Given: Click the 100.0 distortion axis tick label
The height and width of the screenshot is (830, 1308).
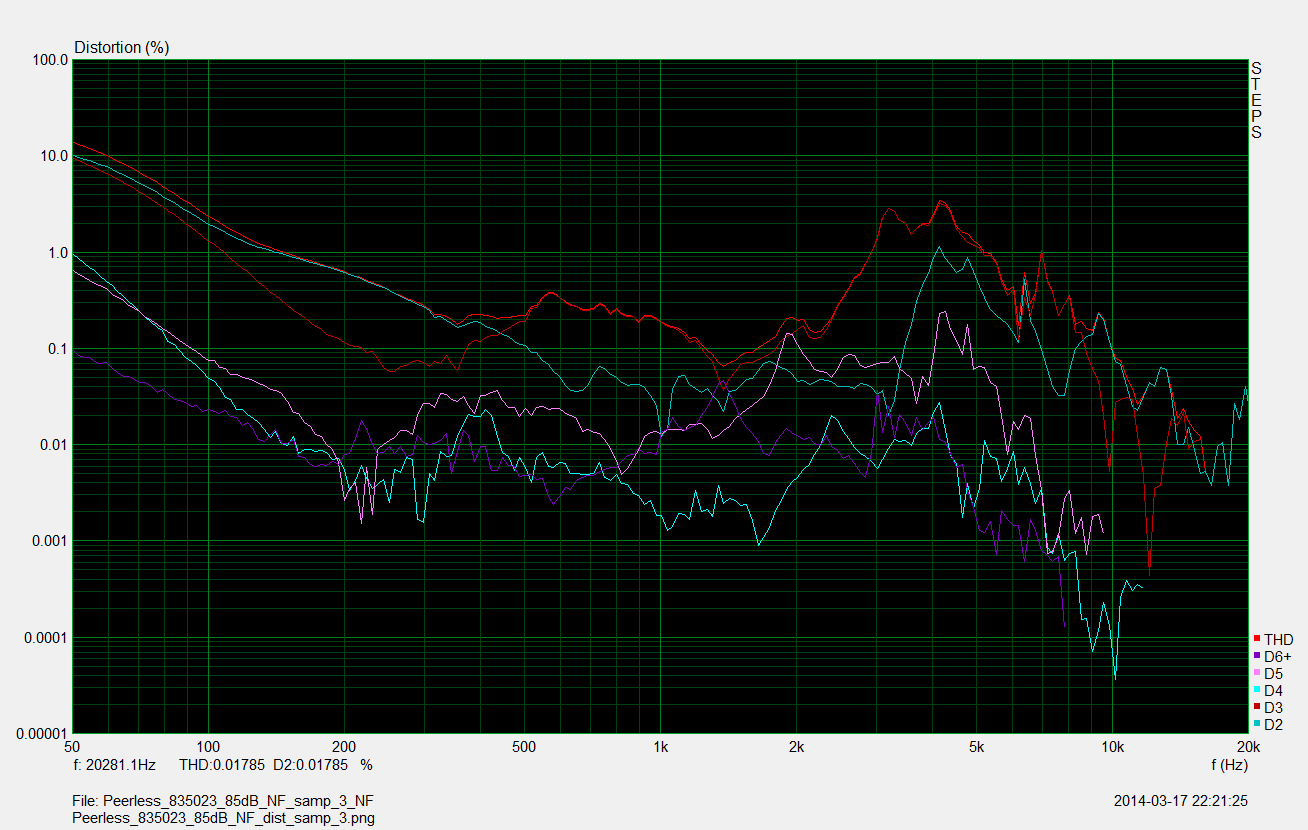Looking at the screenshot, I should pos(51,60).
